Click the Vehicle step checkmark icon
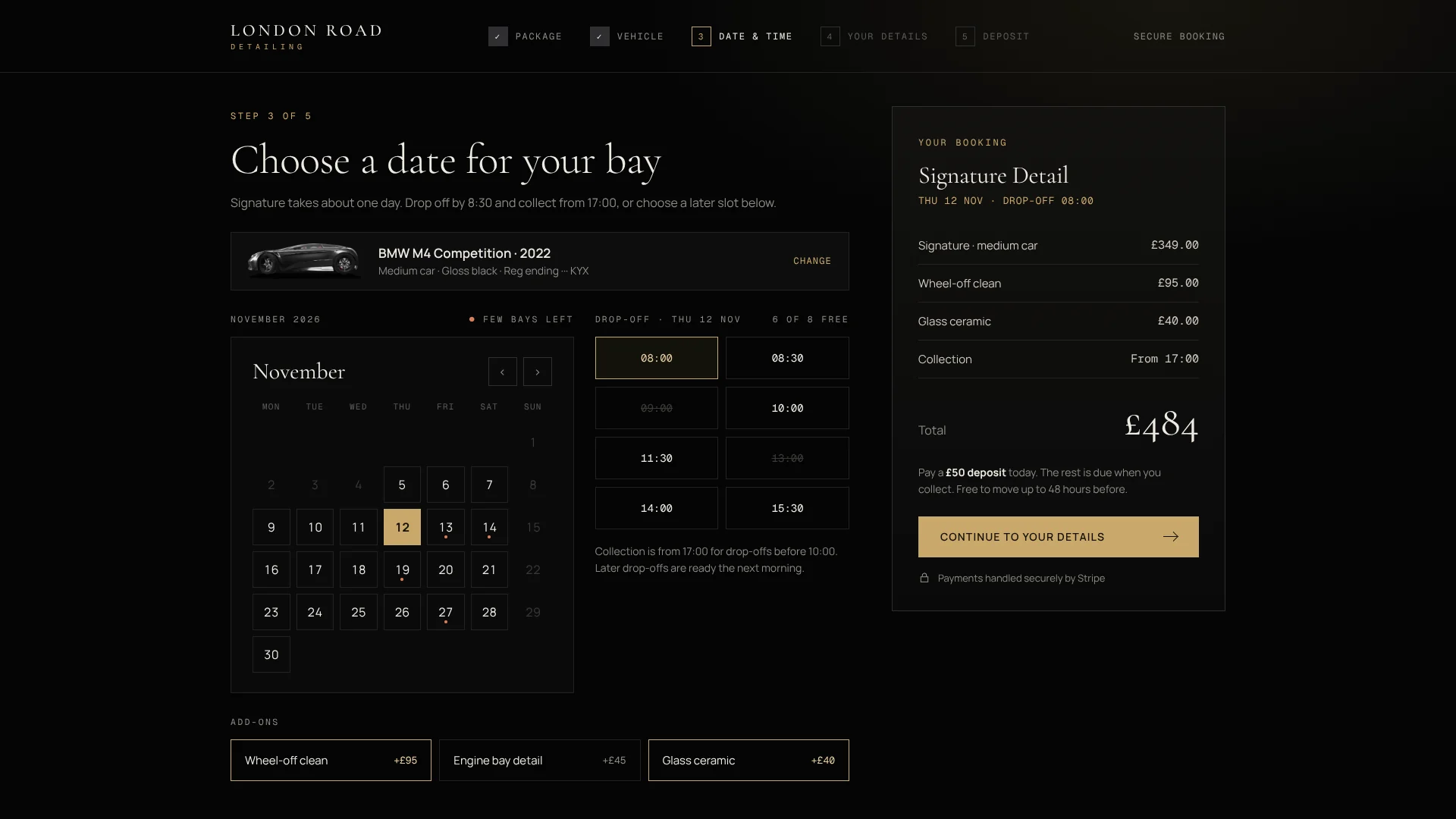Image resolution: width=1456 pixels, height=819 pixels. pyautogui.click(x=600, y=36)
